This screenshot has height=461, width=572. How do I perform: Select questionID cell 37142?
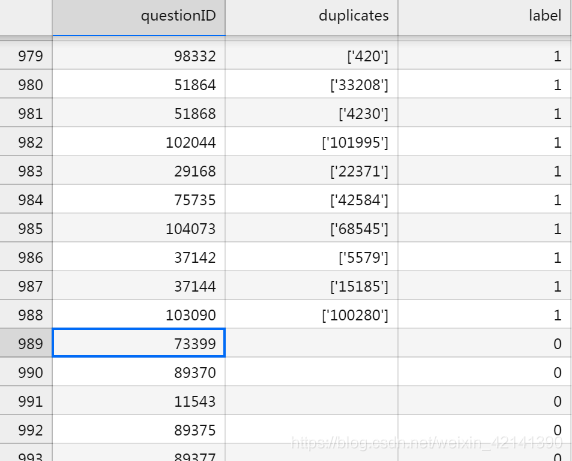(x=139, y=257)
